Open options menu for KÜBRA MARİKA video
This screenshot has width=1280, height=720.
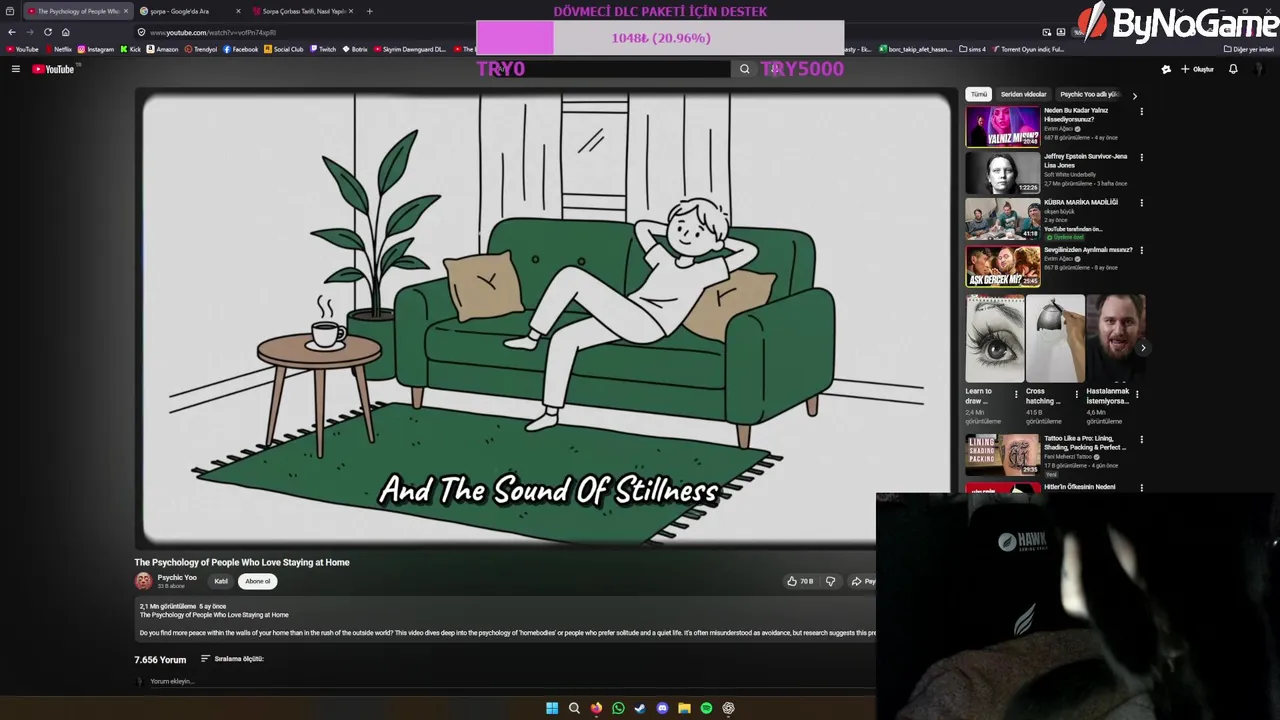[x=1141, y=203]
